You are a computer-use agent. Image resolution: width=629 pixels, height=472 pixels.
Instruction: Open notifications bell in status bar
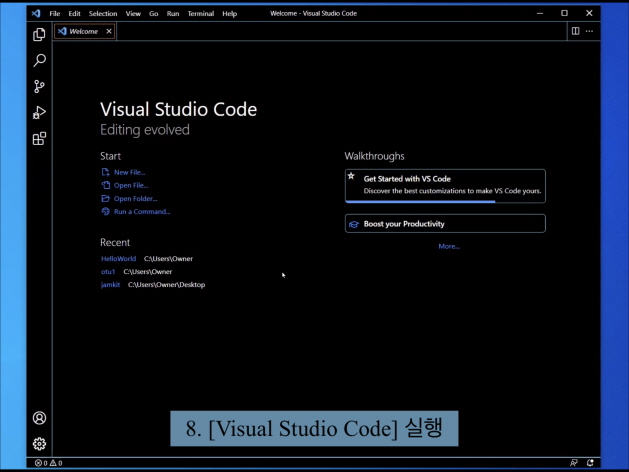(x=590, y=463)
